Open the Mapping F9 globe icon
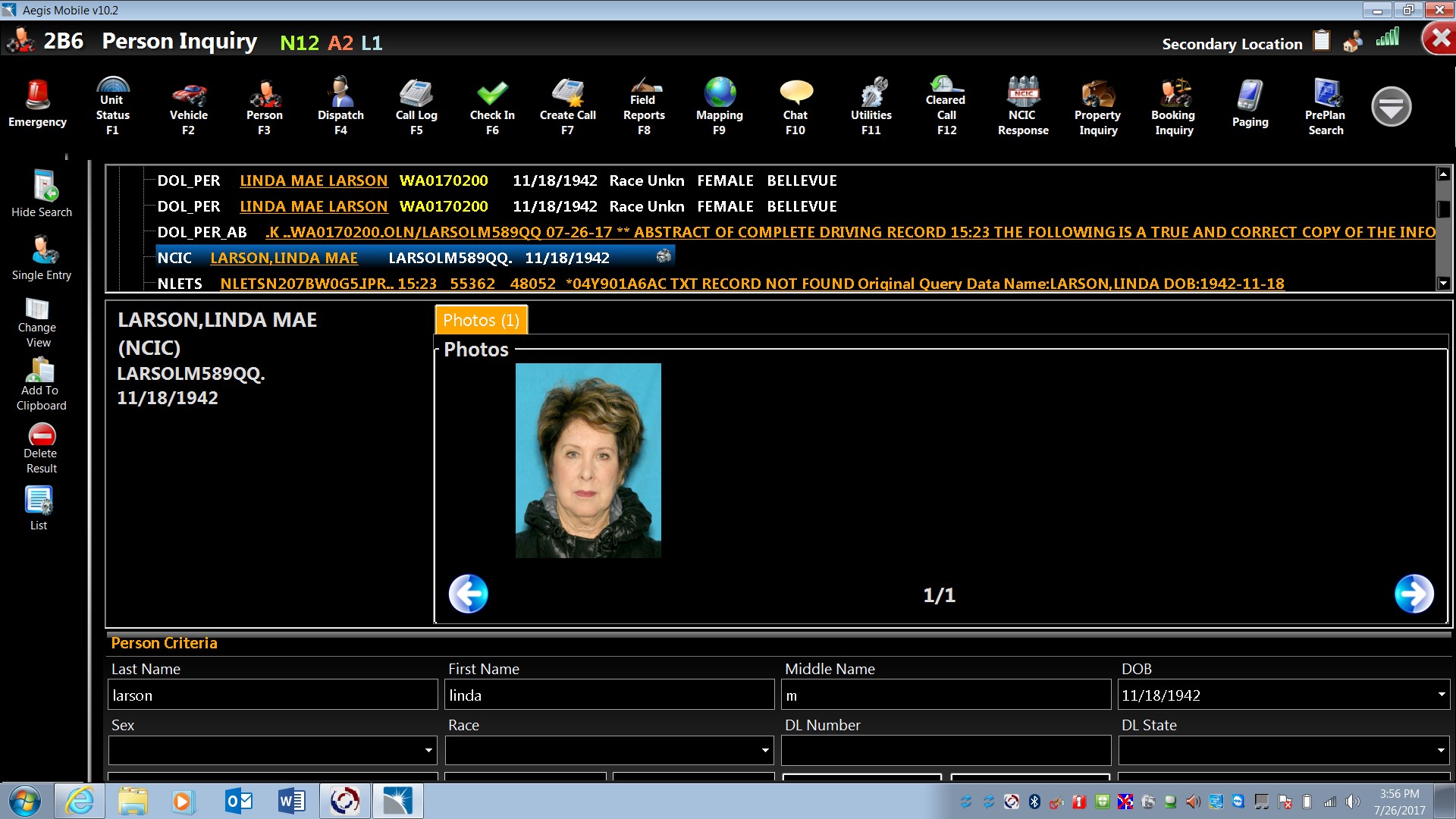The image size is (1456, 819). (x=719, y=106)
